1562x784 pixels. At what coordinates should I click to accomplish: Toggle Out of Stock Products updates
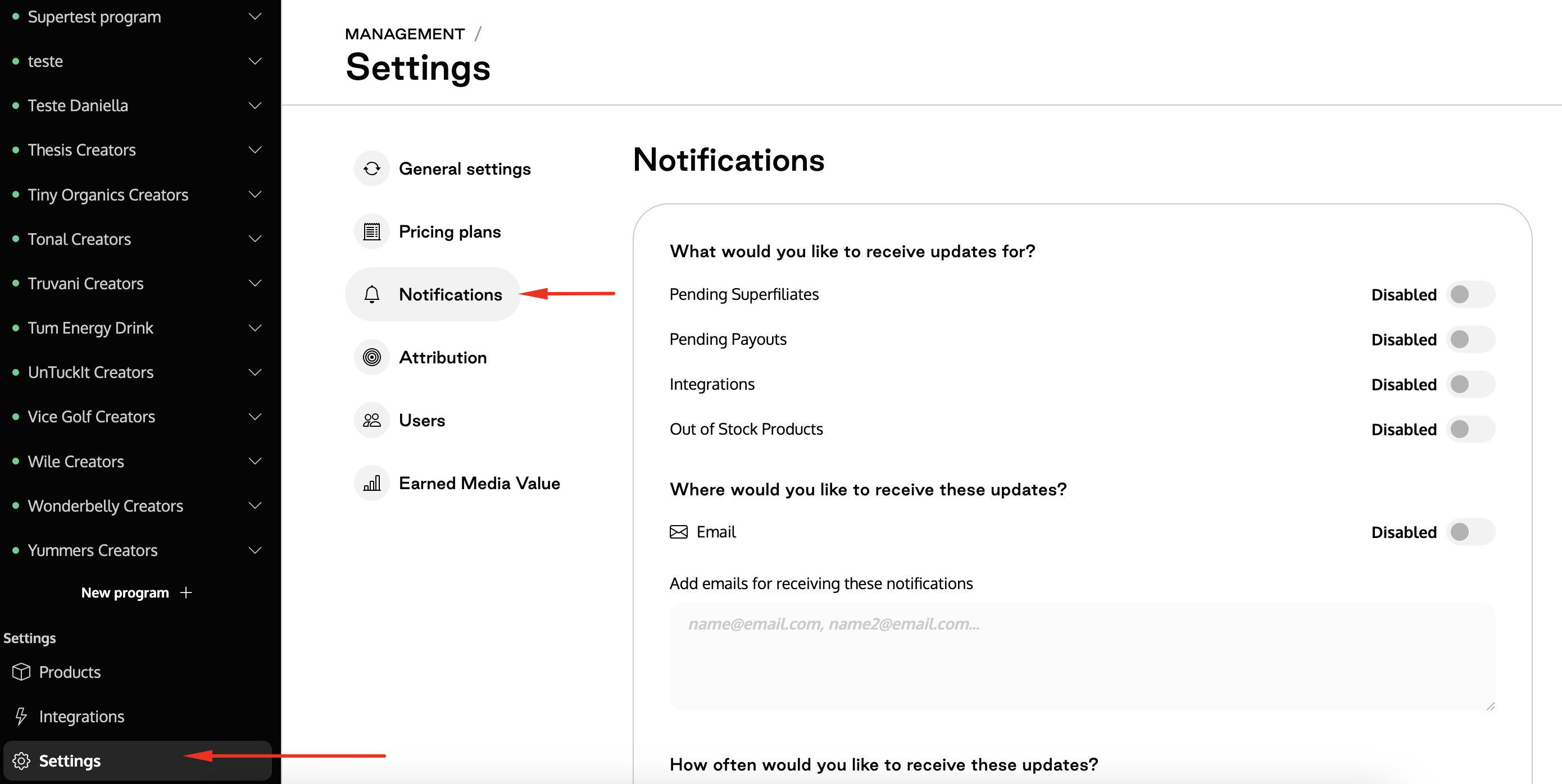pyautogui.click(x=1470, y=429)
